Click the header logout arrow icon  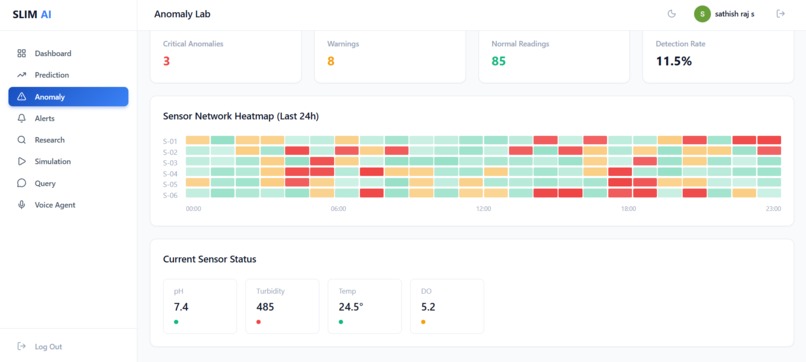pos(780,14)
